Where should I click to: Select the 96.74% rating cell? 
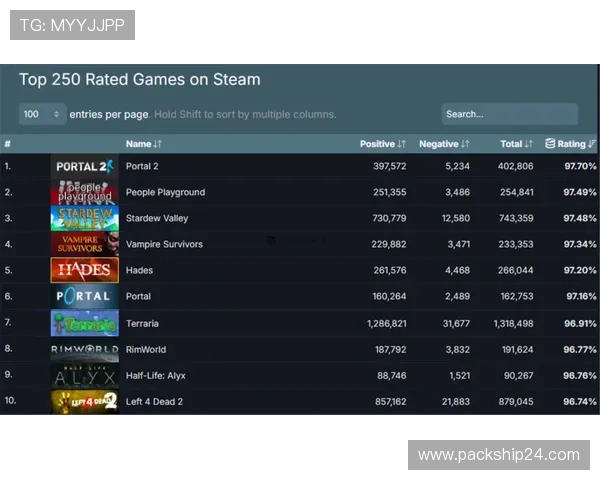click(580, 402)
